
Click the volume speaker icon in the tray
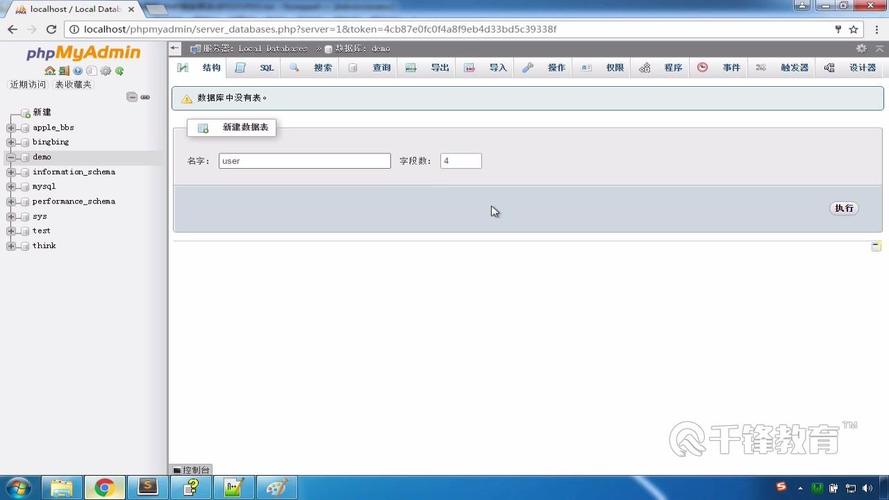[867, 488]
